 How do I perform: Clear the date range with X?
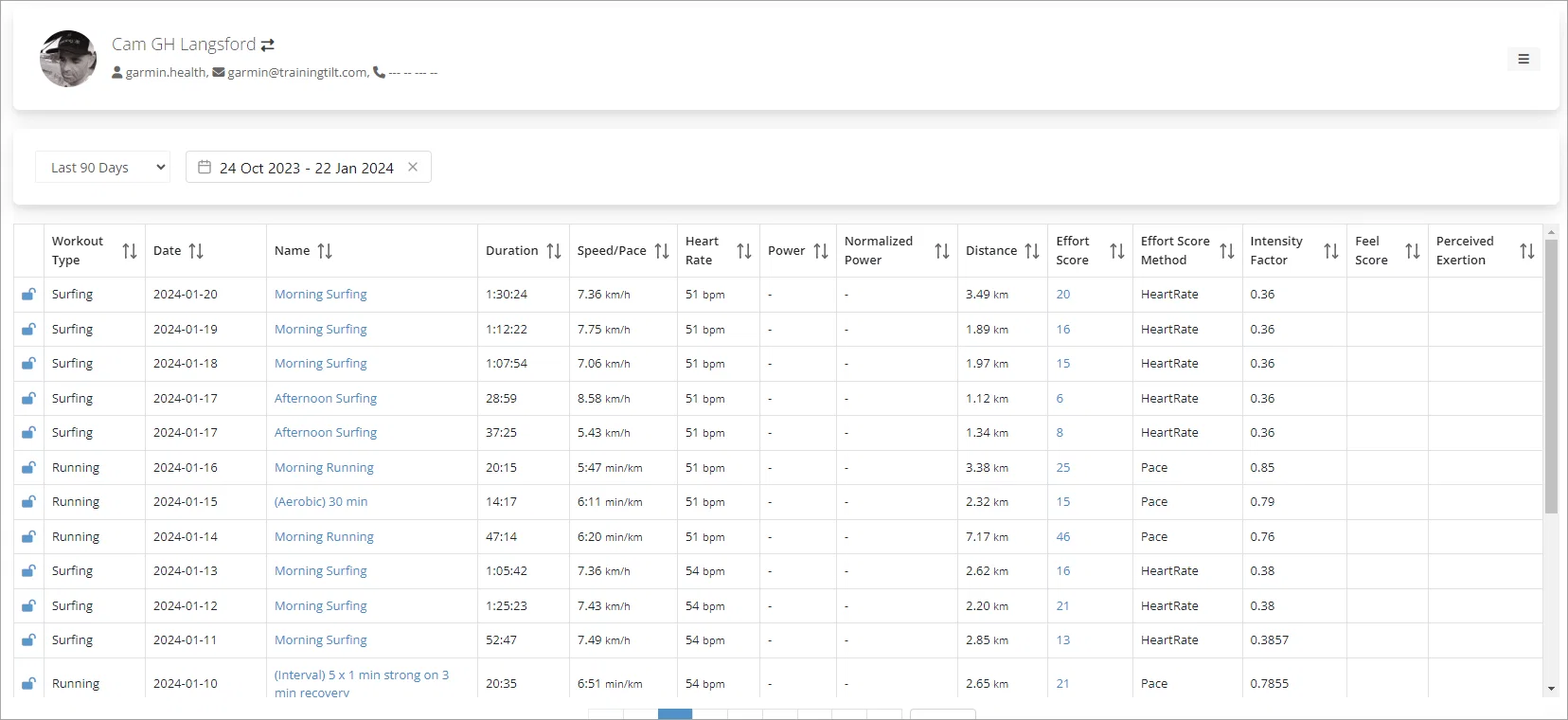(x=413, y=167)
